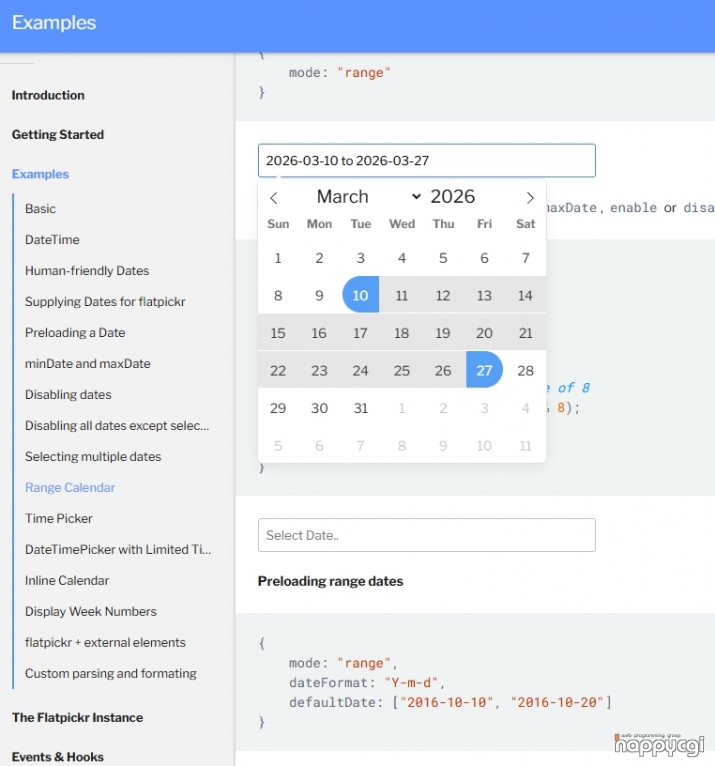The image size is (715, 766).
Task: Select March 10 range start date
Action: [x=361, y=295]
